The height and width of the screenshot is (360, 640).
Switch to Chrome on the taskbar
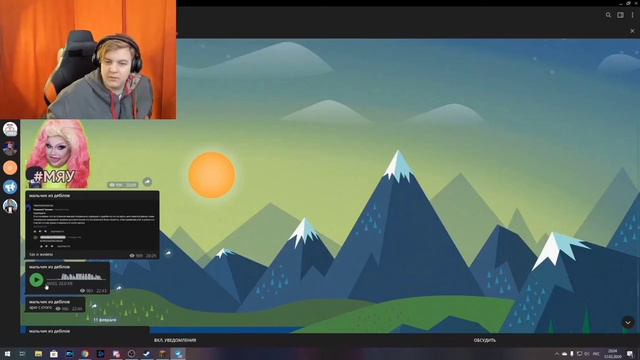85,354
